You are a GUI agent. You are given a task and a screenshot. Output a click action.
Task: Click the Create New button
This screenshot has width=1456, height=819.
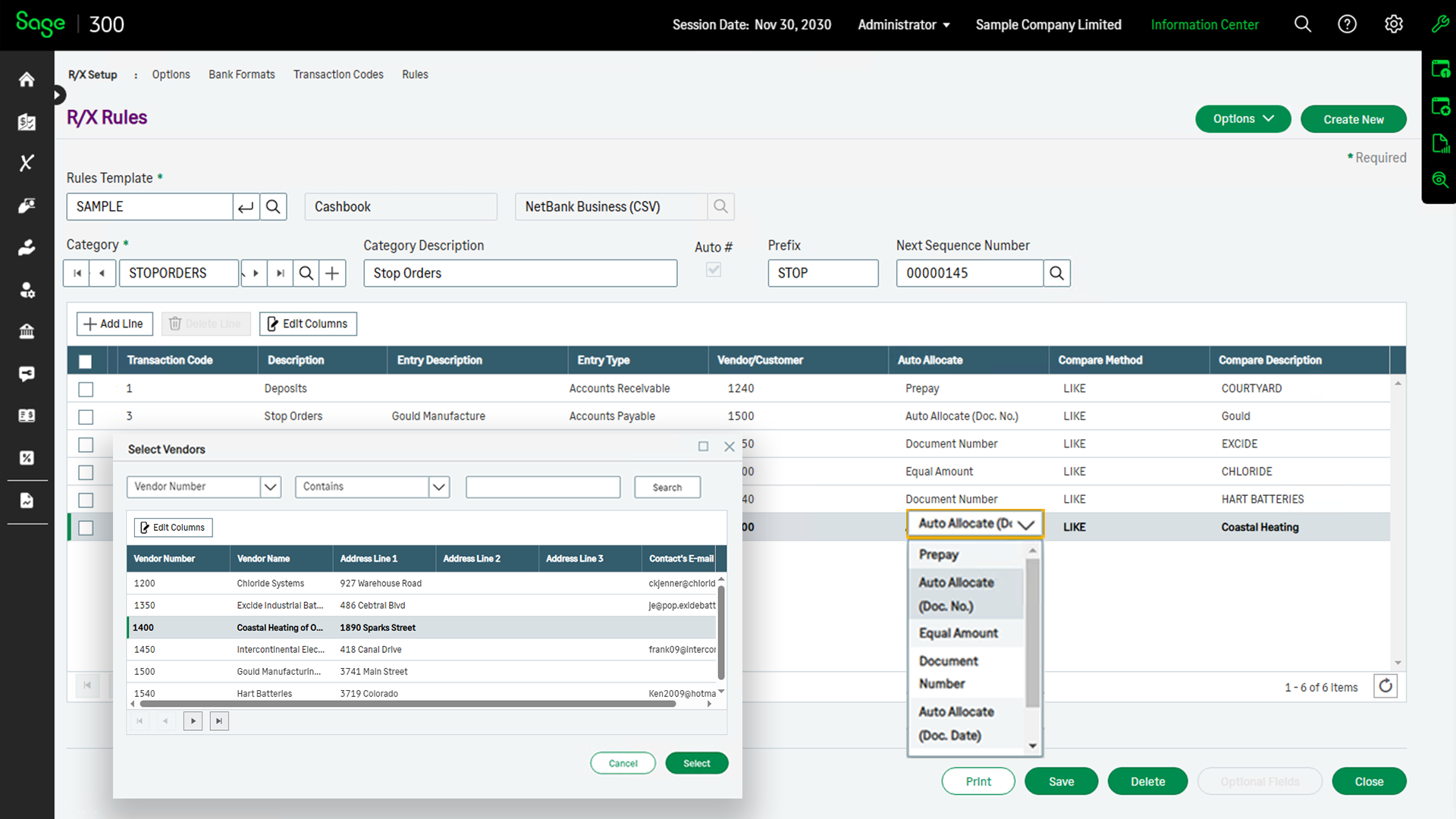pyautogui.click(x=1353, y=119)
